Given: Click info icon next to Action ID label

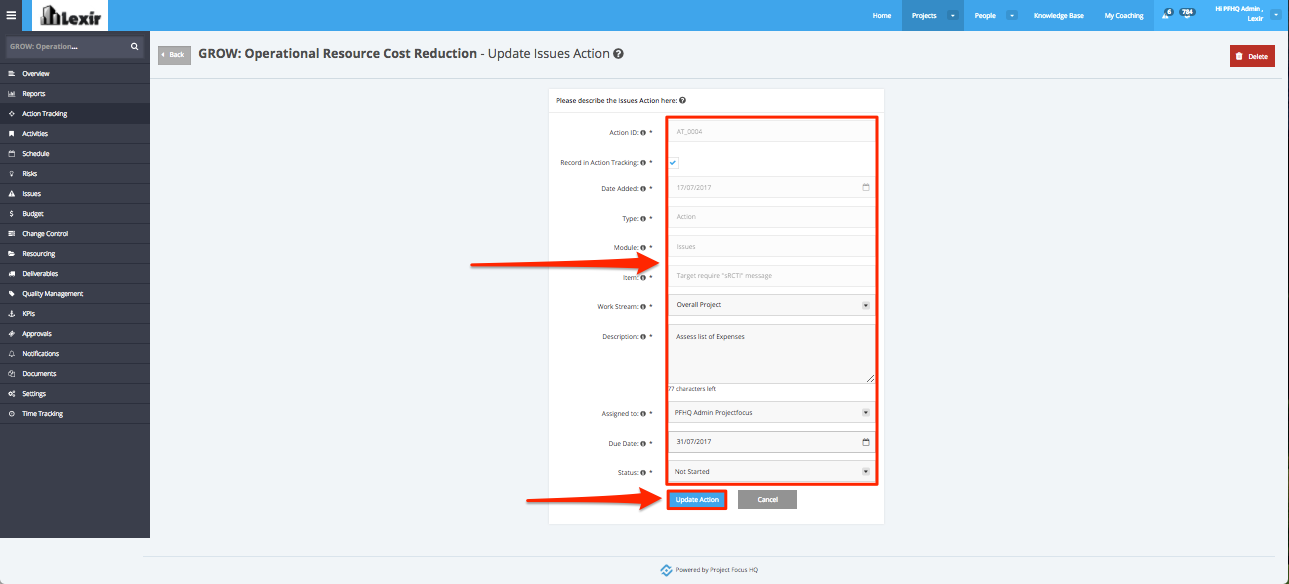Looking at the screenshot, I should [x=643, y=132].
